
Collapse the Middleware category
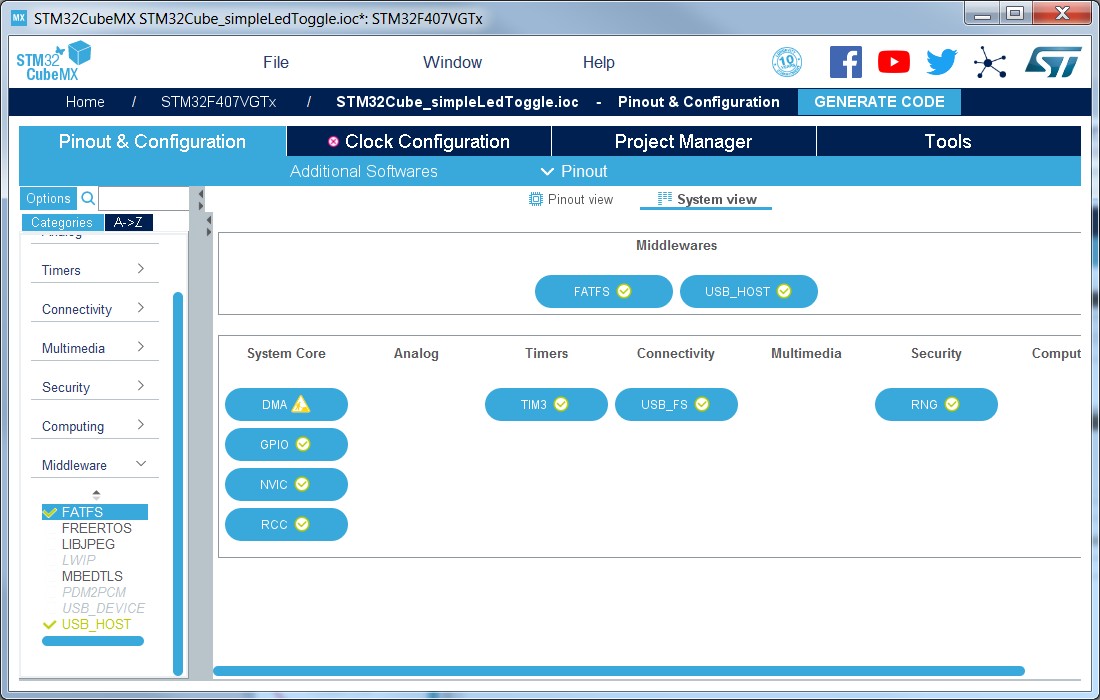click(141, 464)
